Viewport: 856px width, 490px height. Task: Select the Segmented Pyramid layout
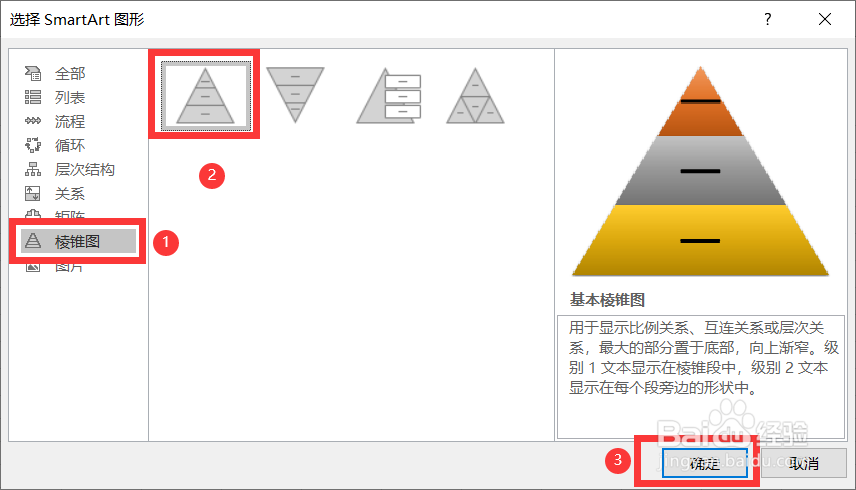pos(475,96)
